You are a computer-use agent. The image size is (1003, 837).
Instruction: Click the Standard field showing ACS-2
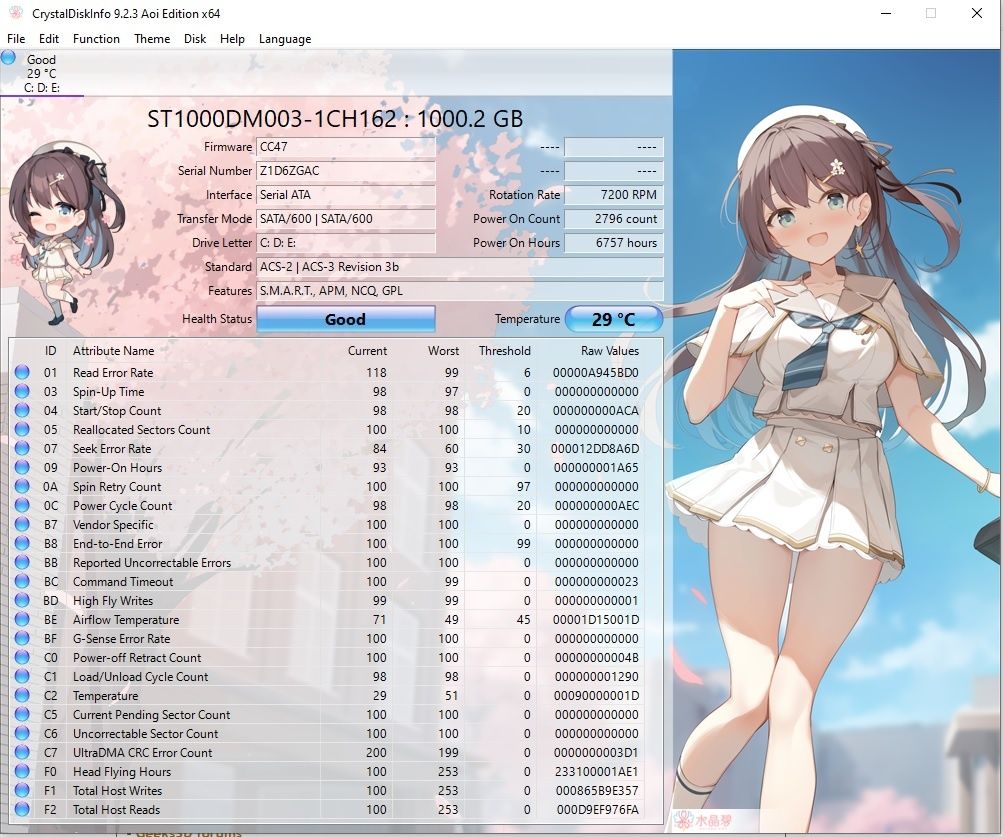(460, 266)
